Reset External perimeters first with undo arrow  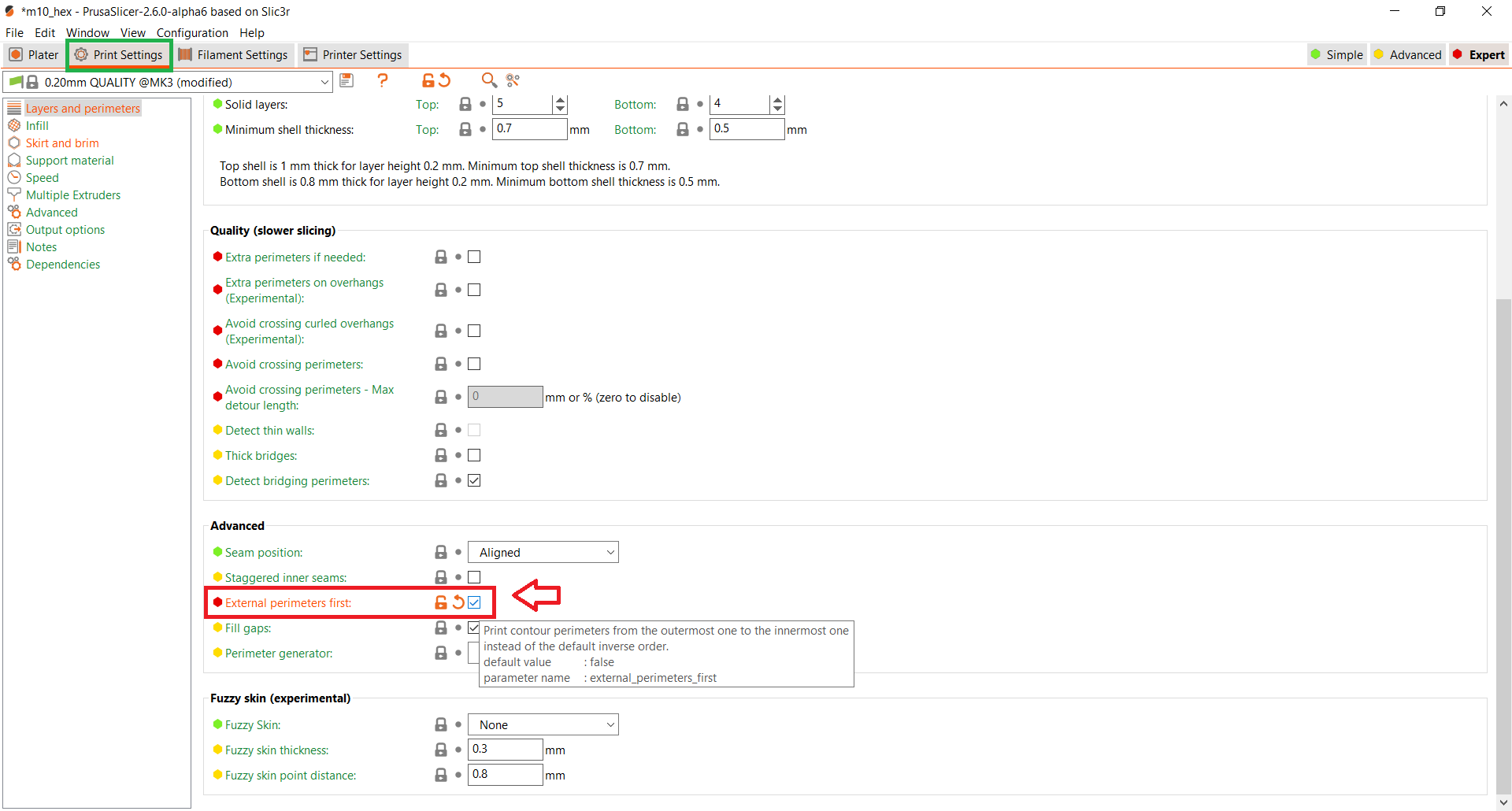pyautogui.click(x=458, y=602)
